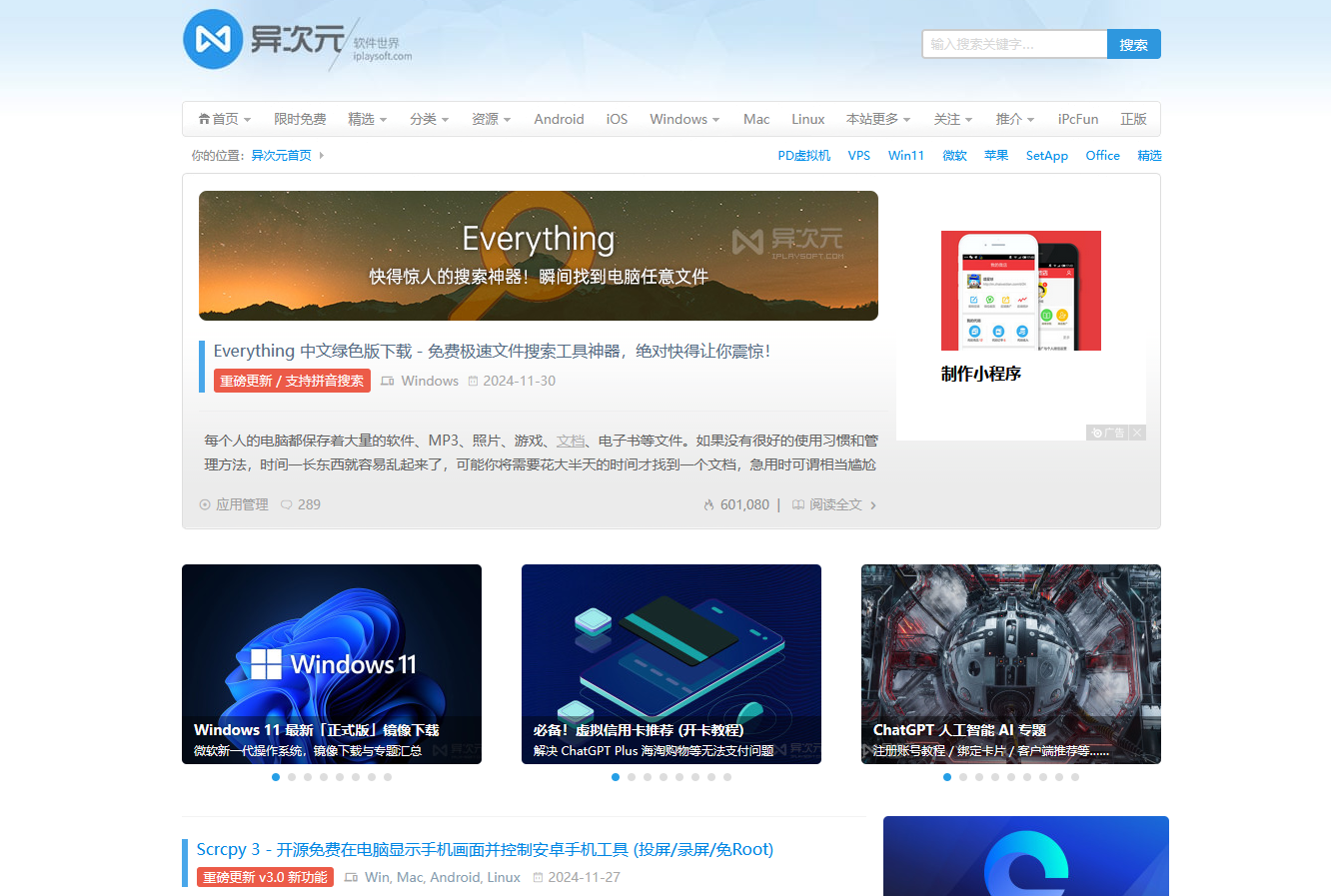Open the 资源 dropdown menu

[491, 119]
